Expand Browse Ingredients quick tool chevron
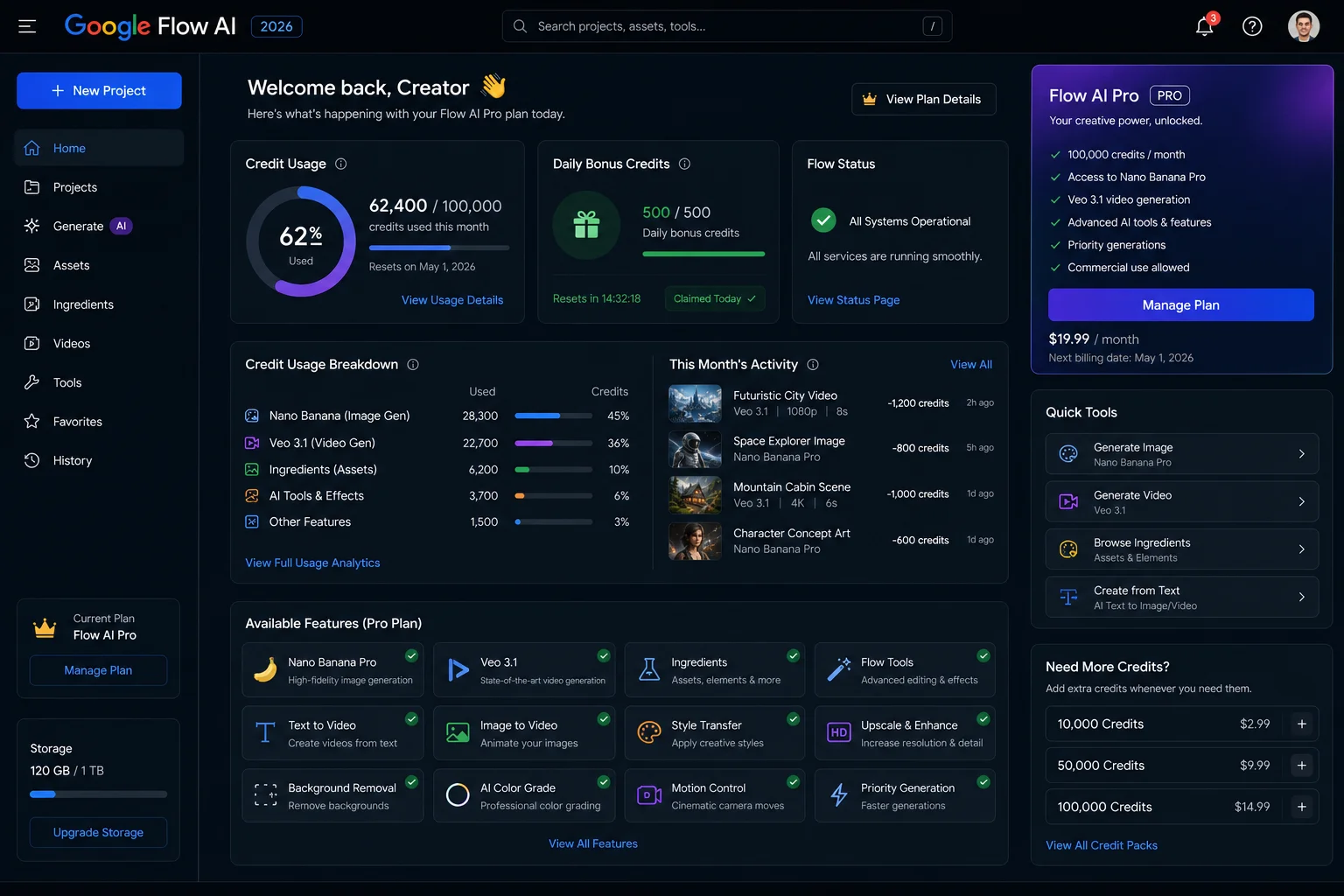Viewport: 1344px width, 896px height. [x=1302, y=549]
